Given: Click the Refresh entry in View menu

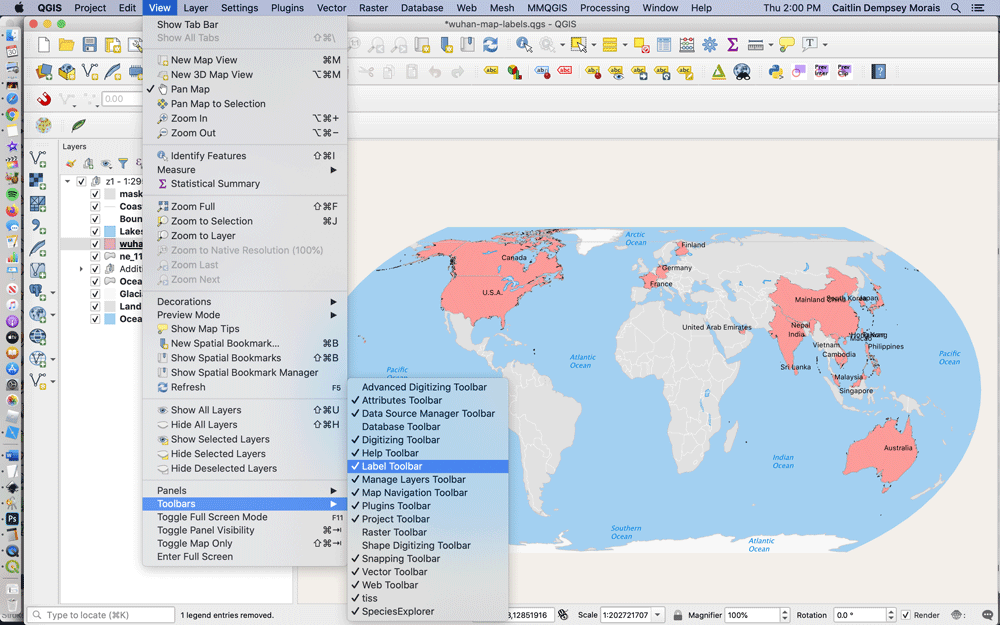Looking at the screenshot, I should pos(245,387).
